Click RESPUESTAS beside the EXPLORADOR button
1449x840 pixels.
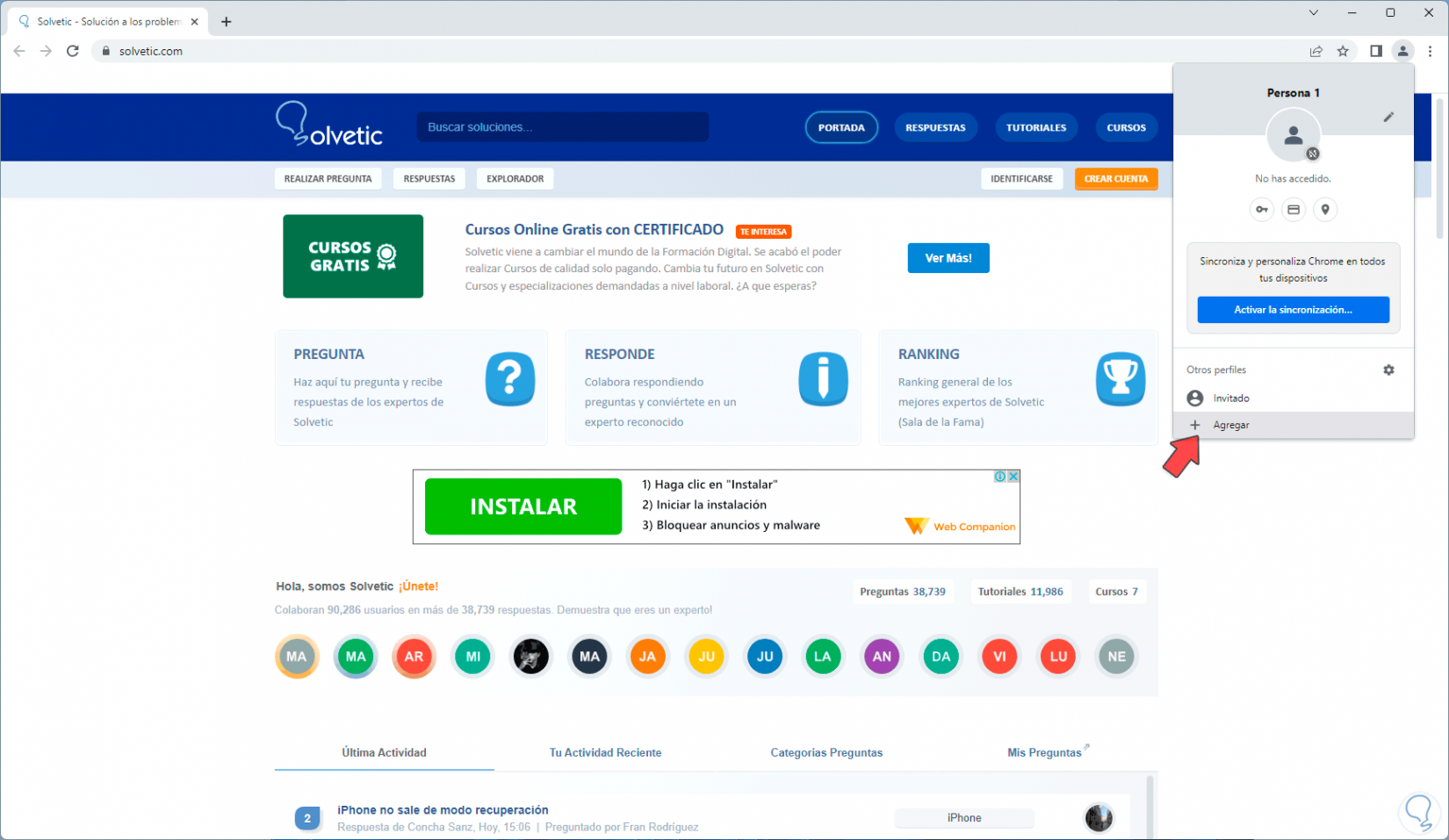coord(429,179)
